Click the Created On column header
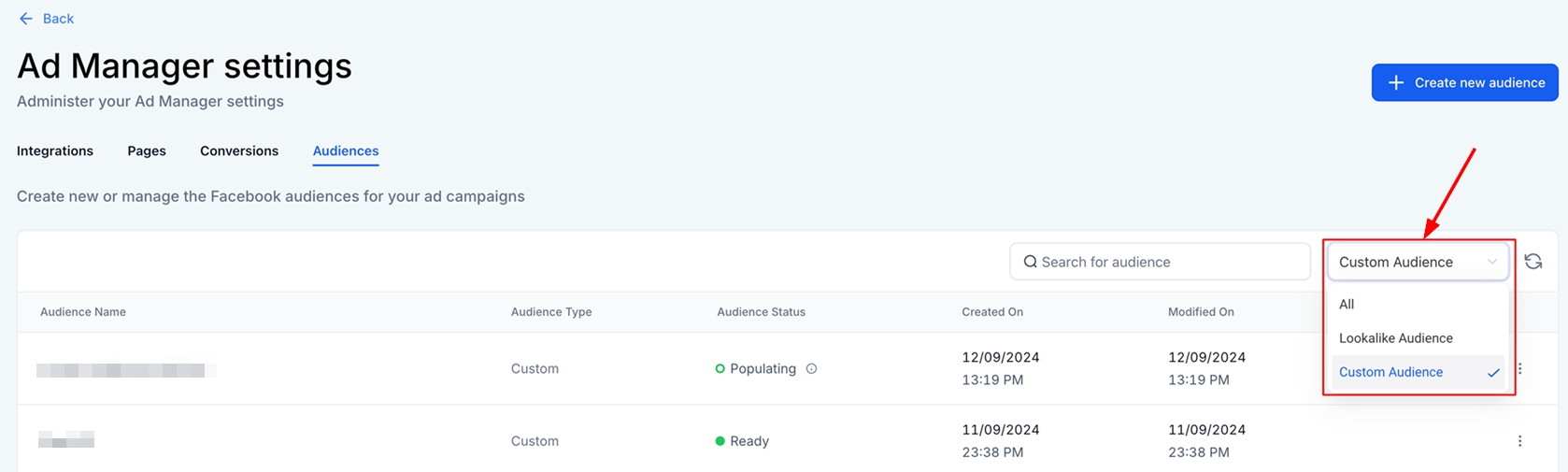This screenshot has width=1568, height=472. (x=992, y=312)
